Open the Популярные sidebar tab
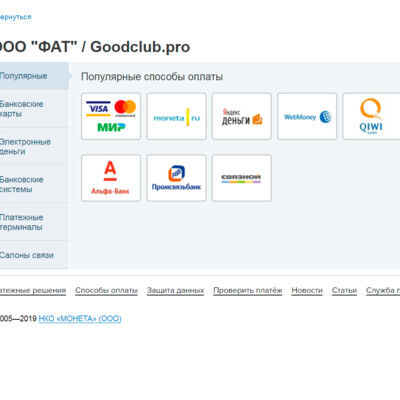The image size is (400, 400). (34, 76)
